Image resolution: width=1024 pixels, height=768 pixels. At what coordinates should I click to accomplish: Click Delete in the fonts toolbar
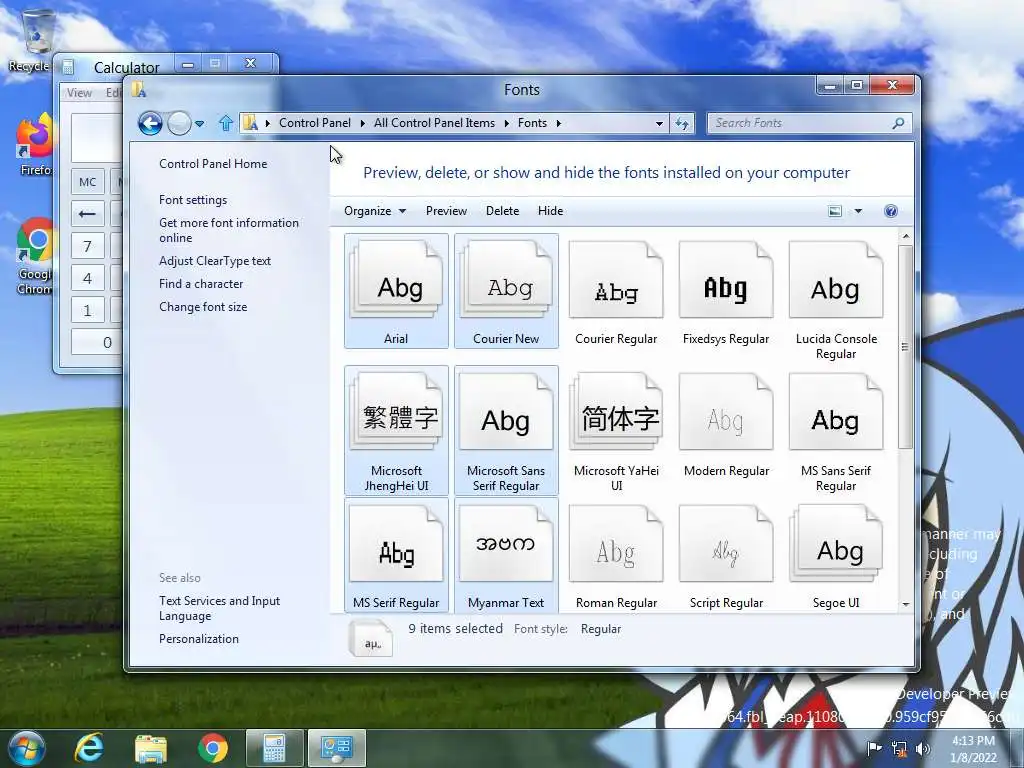[502, 211]
